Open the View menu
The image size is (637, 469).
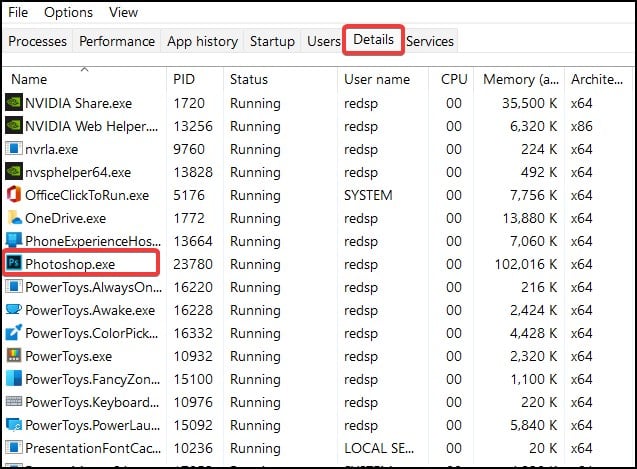point(124,12)
